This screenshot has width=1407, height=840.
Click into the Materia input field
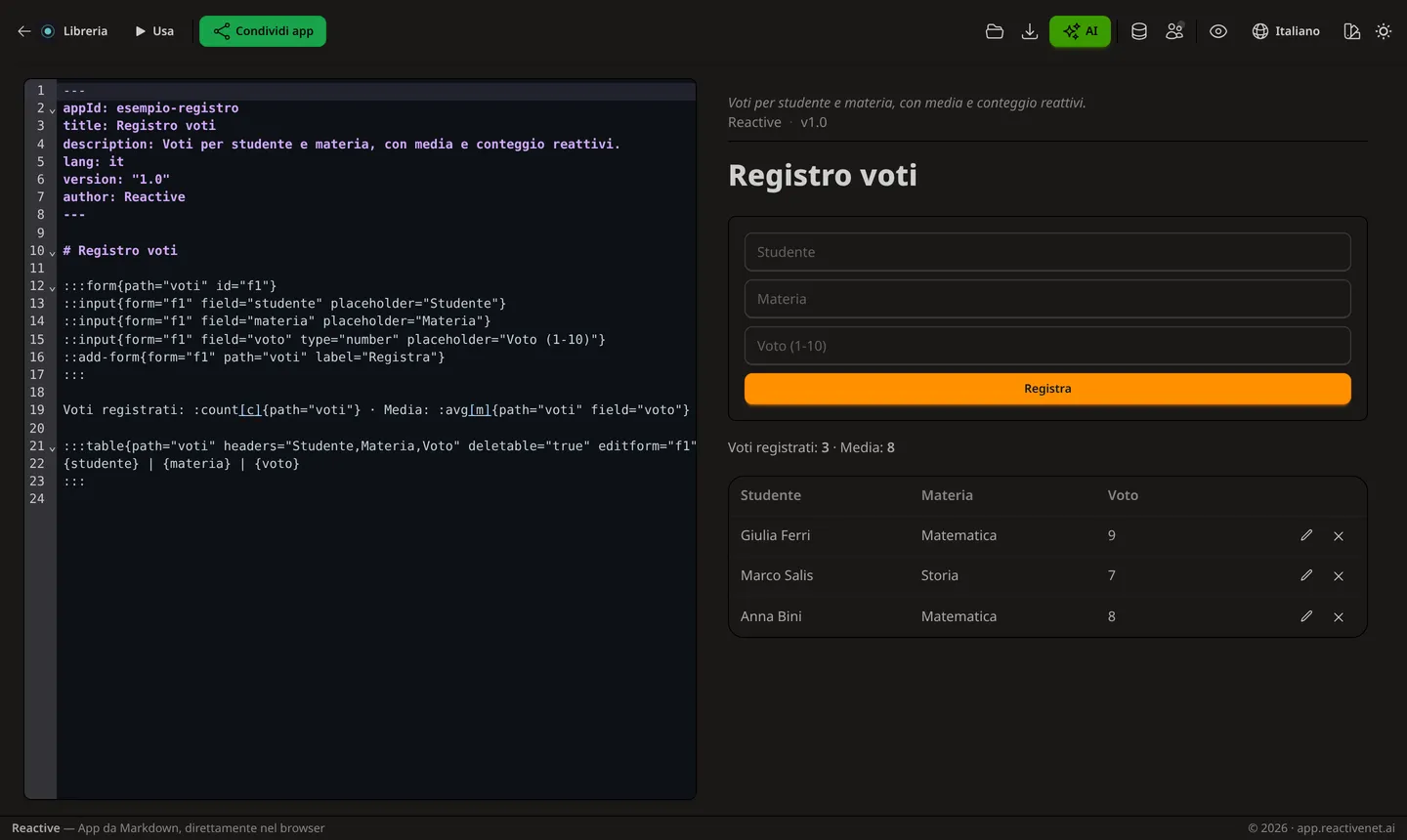(x=1047, y=299)
